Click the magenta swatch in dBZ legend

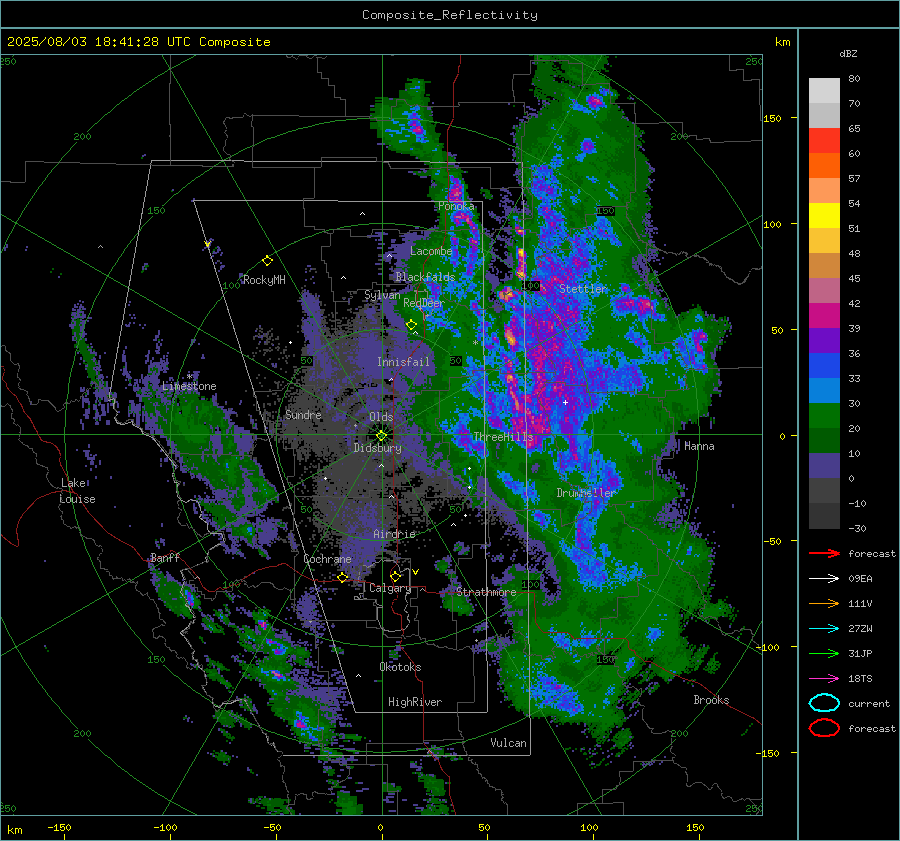click(824, 316)
